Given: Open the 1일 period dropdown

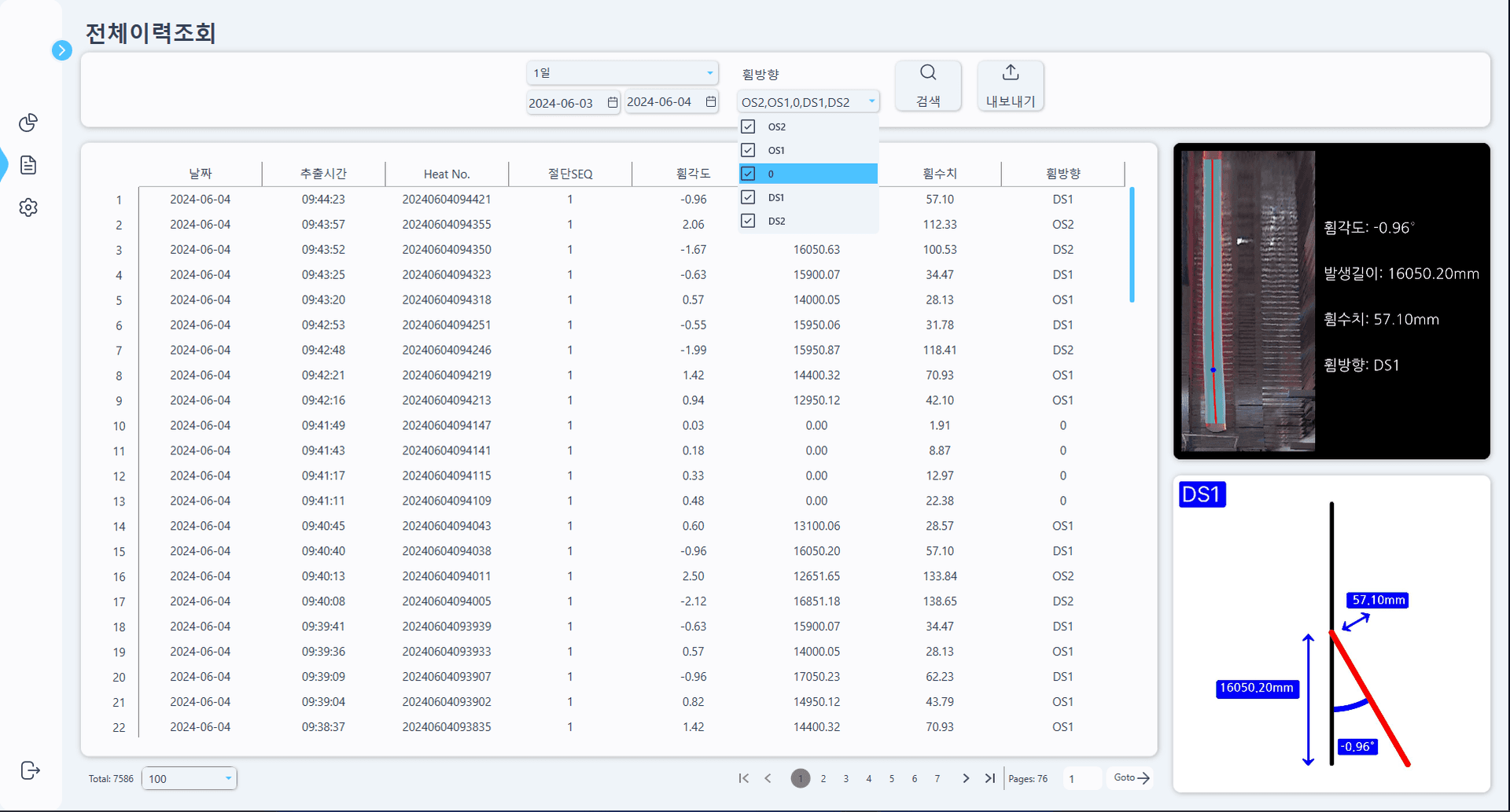Looking at the screenshot, I should (x=622, y=73).
